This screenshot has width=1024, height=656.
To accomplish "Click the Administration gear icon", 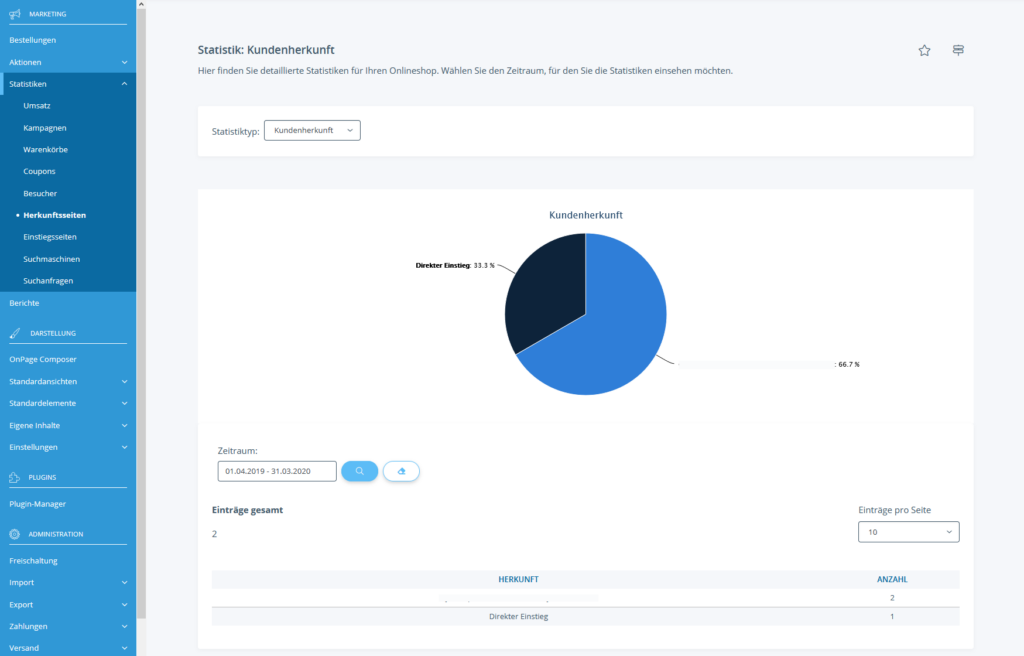I will coord(17,533).
